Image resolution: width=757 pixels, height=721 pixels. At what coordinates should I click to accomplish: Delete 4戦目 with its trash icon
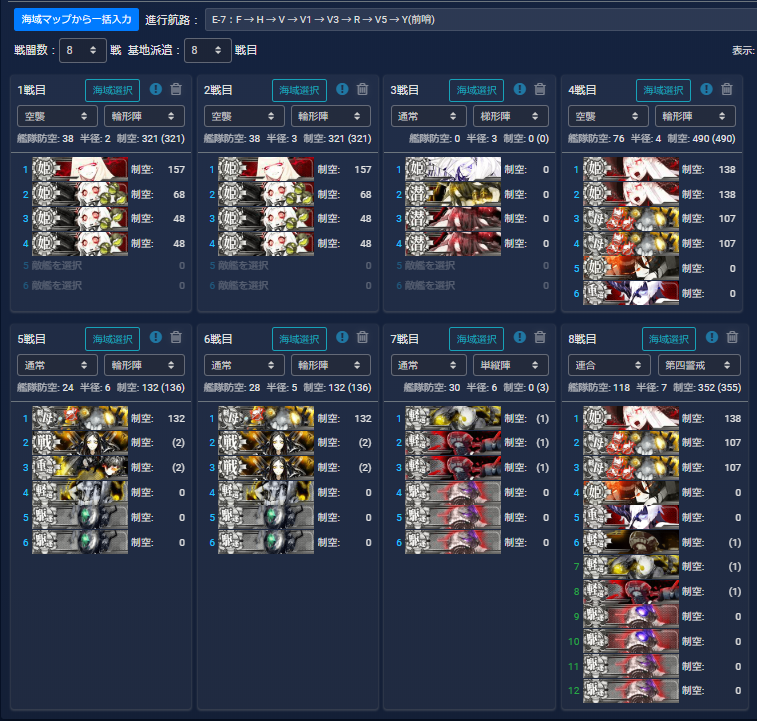(727, 89)
